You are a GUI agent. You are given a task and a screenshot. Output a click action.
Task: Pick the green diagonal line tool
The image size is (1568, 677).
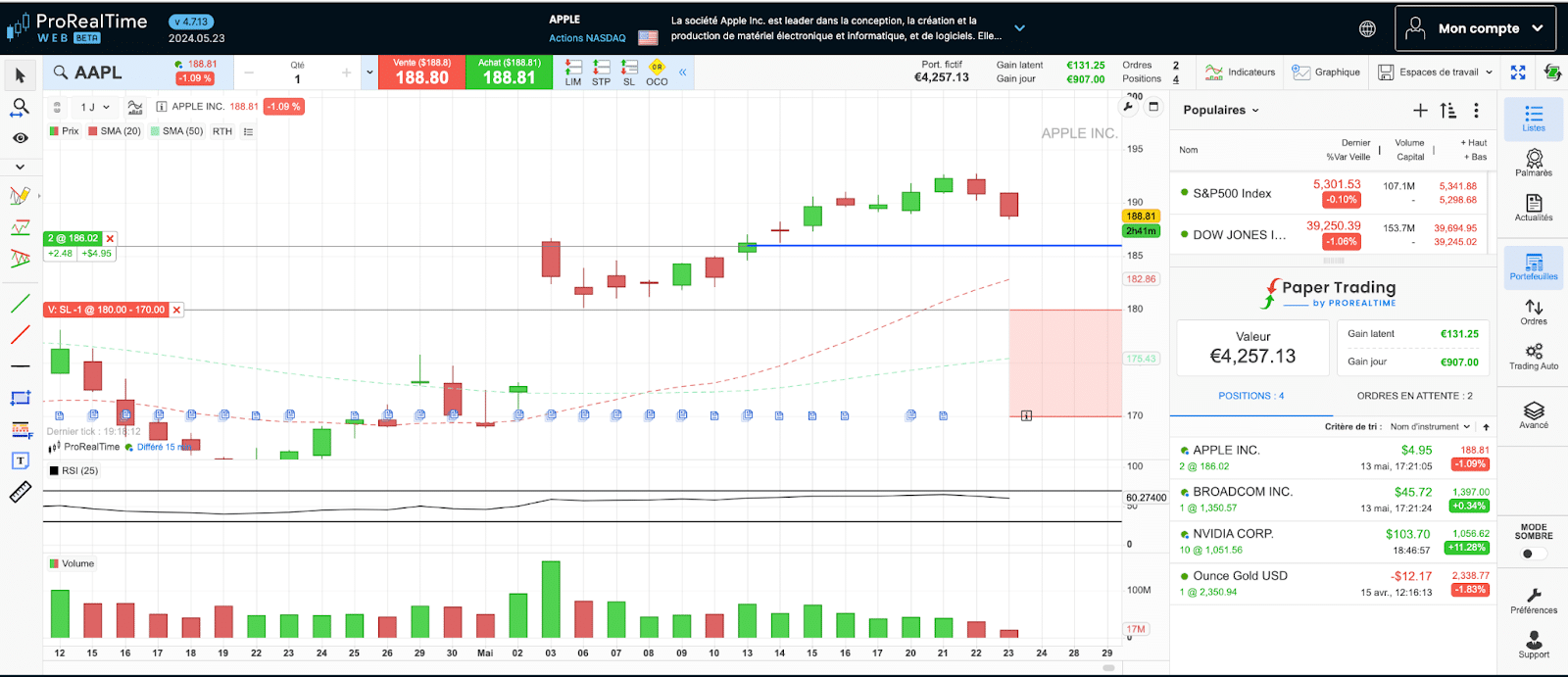click(x=20, y=304)
